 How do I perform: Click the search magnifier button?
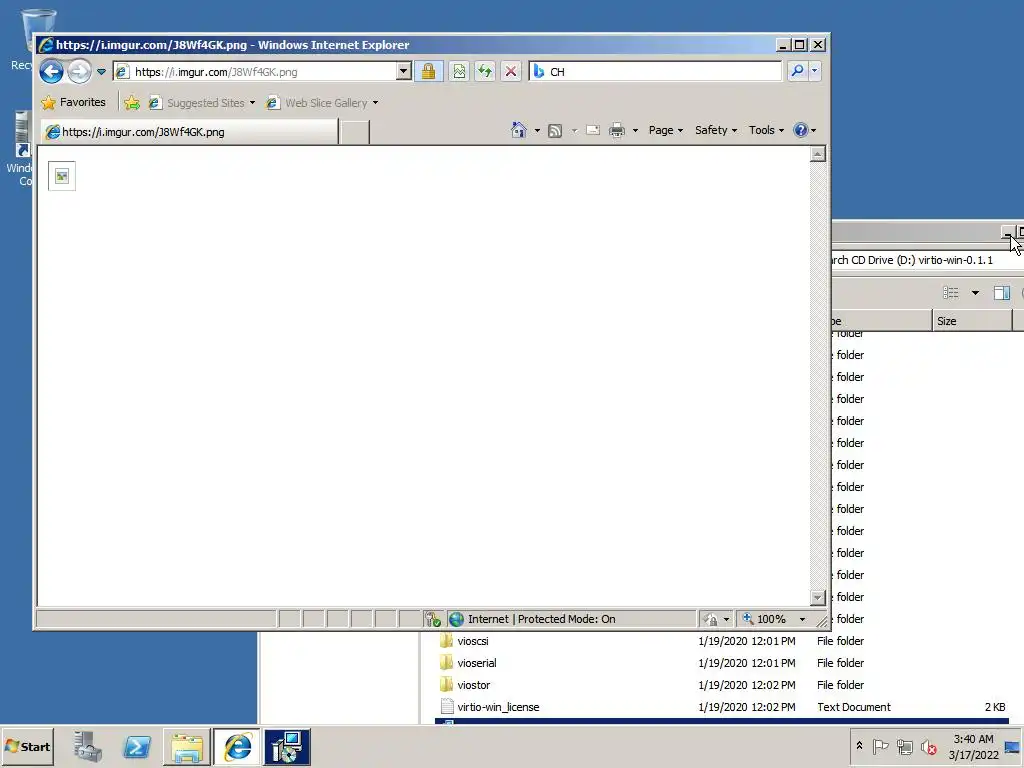point(797,71)
